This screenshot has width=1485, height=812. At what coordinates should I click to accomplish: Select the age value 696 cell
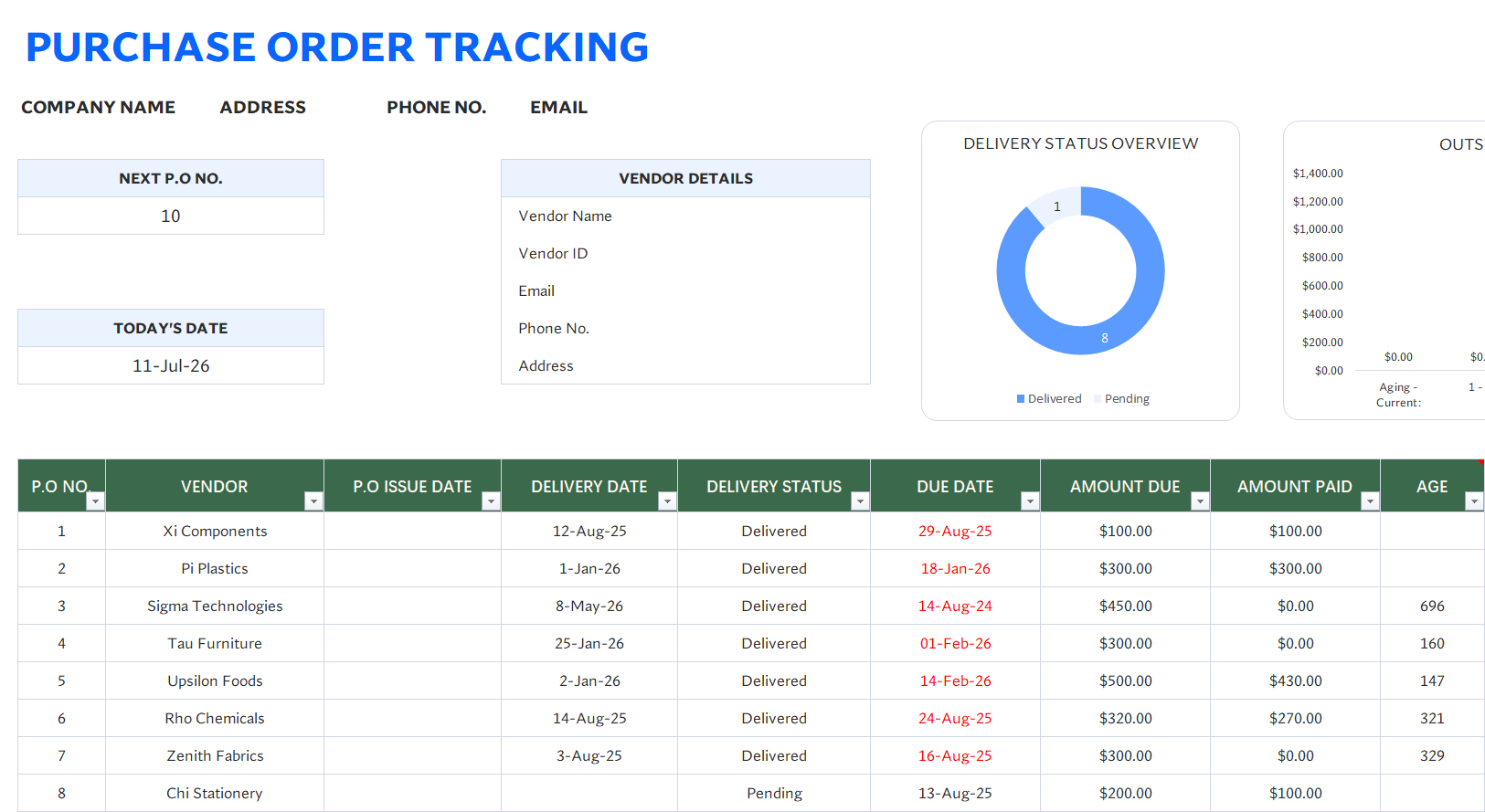click(1432, 606)
